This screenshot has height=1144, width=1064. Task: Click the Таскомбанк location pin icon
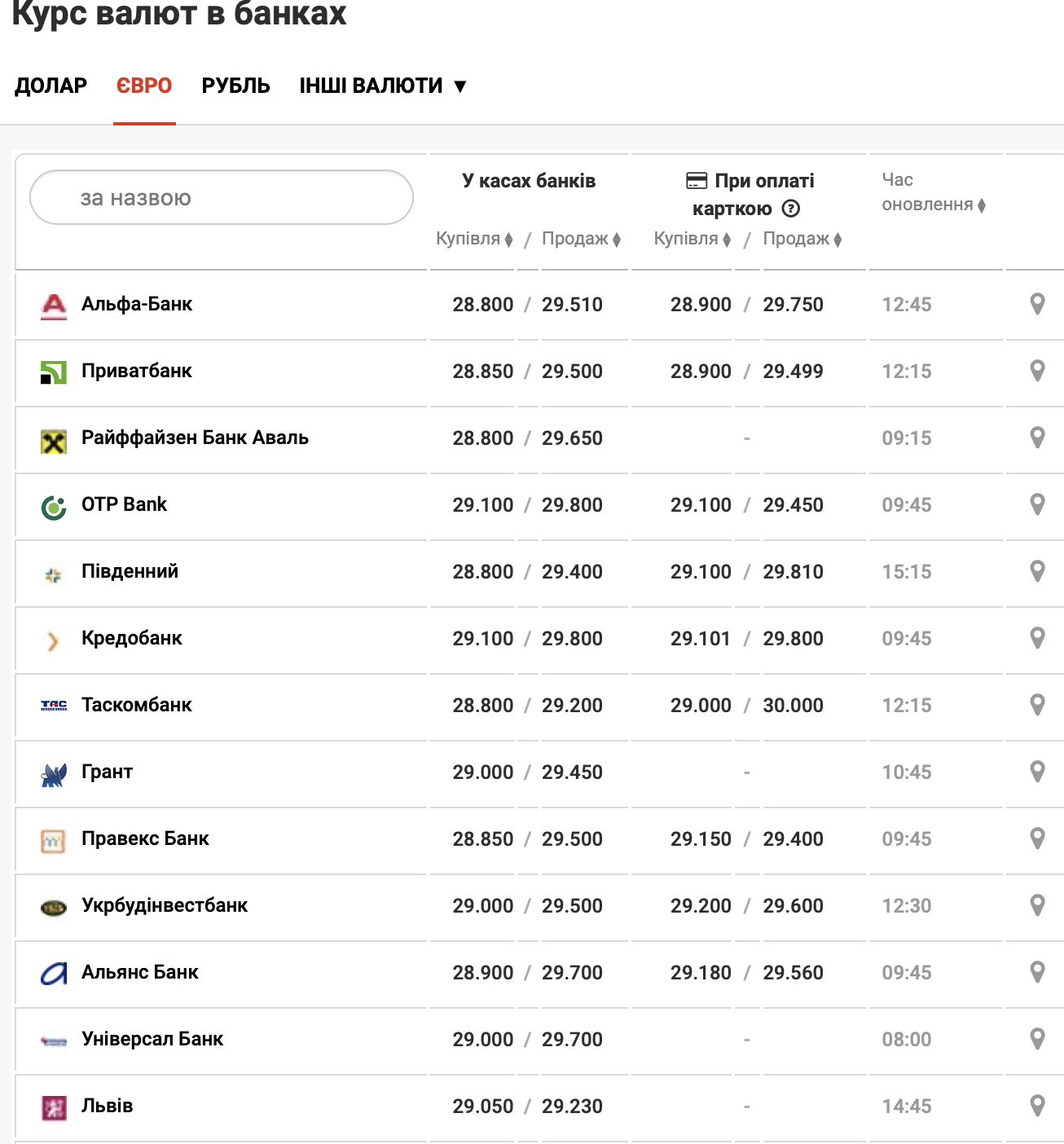1037,705
